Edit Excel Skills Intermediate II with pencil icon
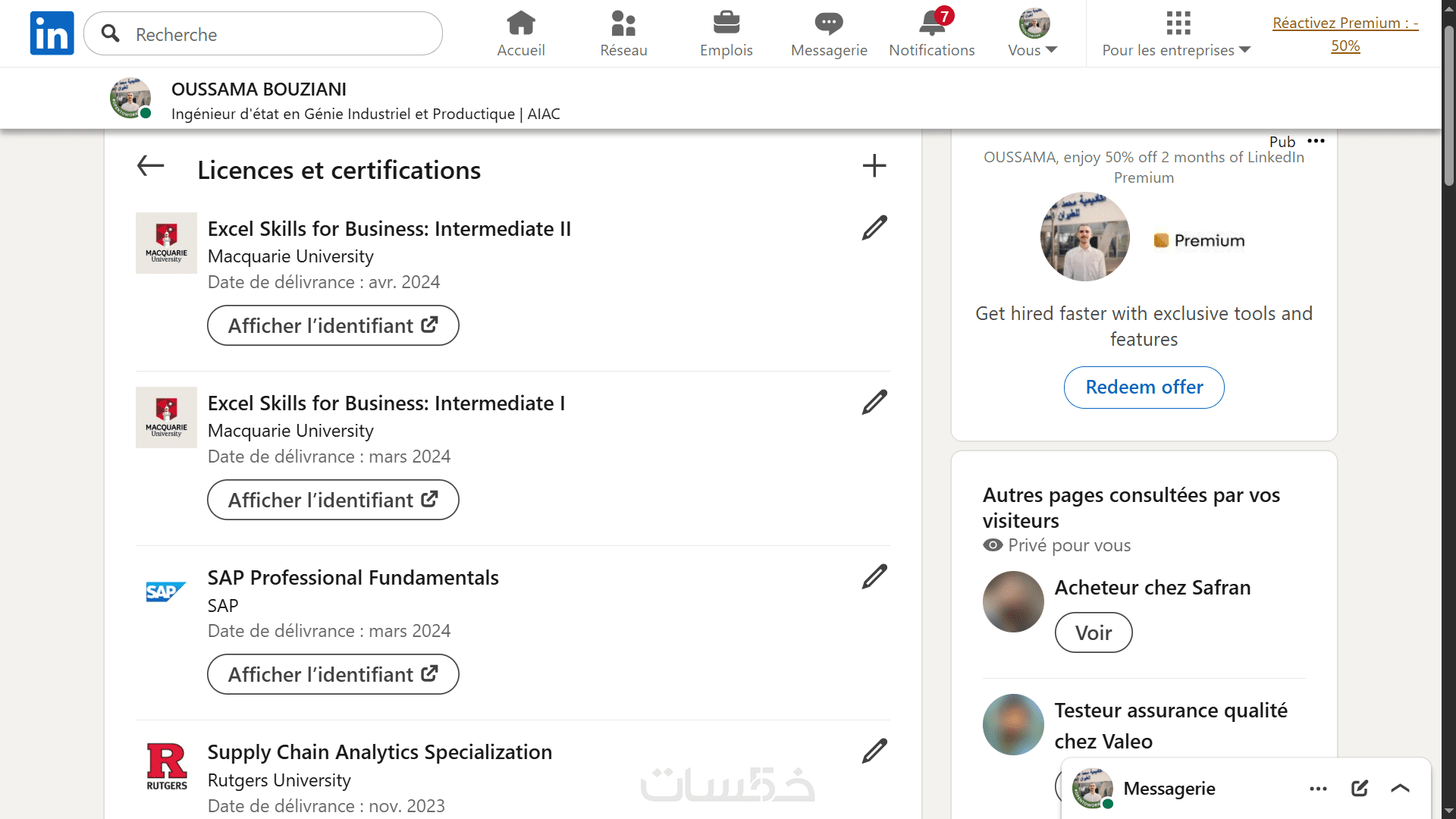 click(x=874, y=227)
